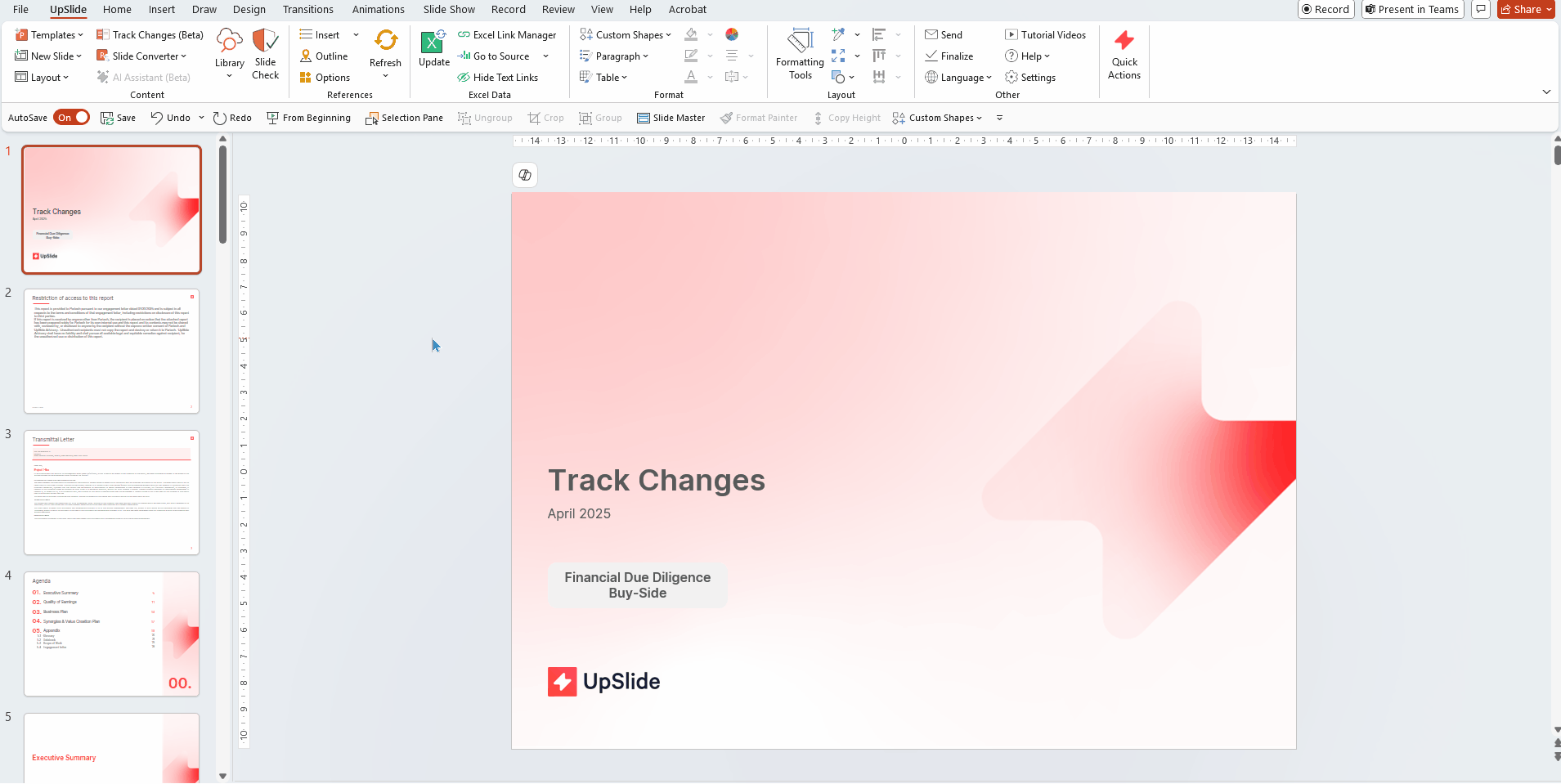Screen dimensions: 1561x784
Task: Open the Language dropdown
Action: pos(958,77)
